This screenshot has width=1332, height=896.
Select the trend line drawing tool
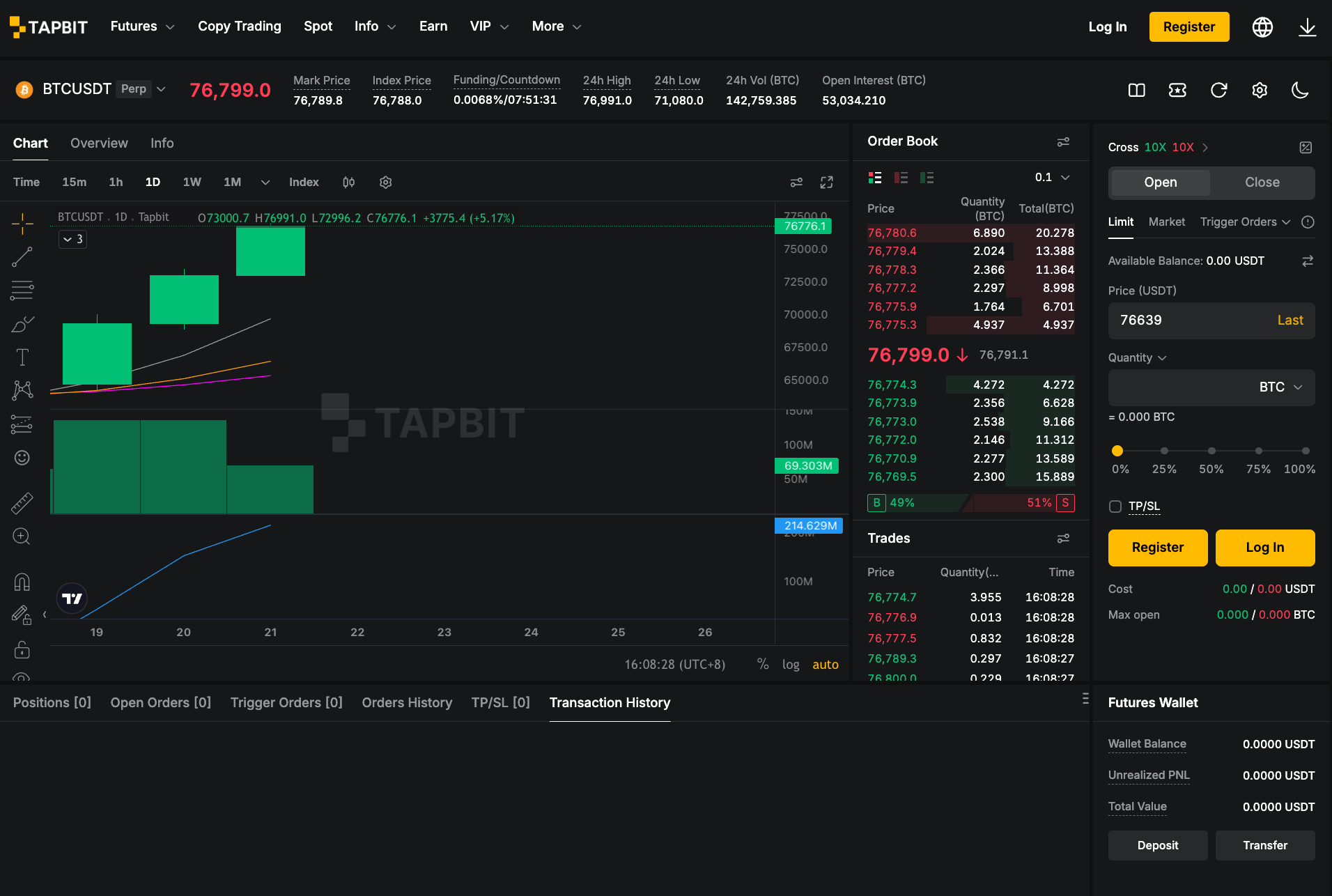click(22, 257)
